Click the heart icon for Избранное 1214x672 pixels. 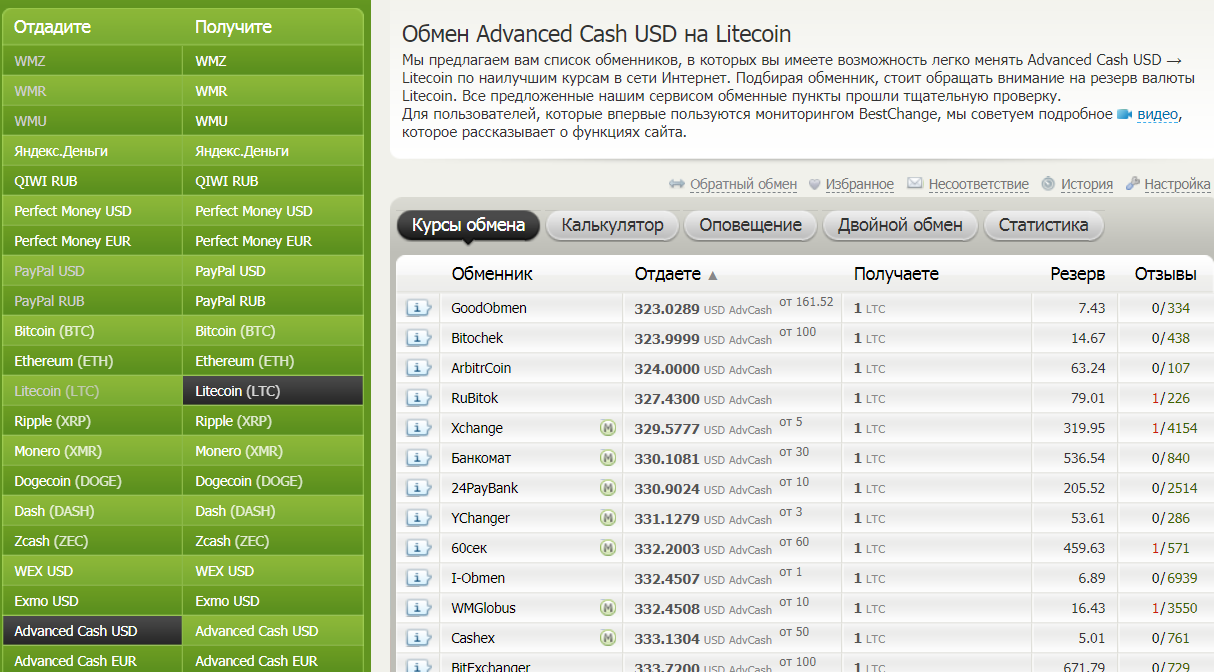[x=815, y=184]
